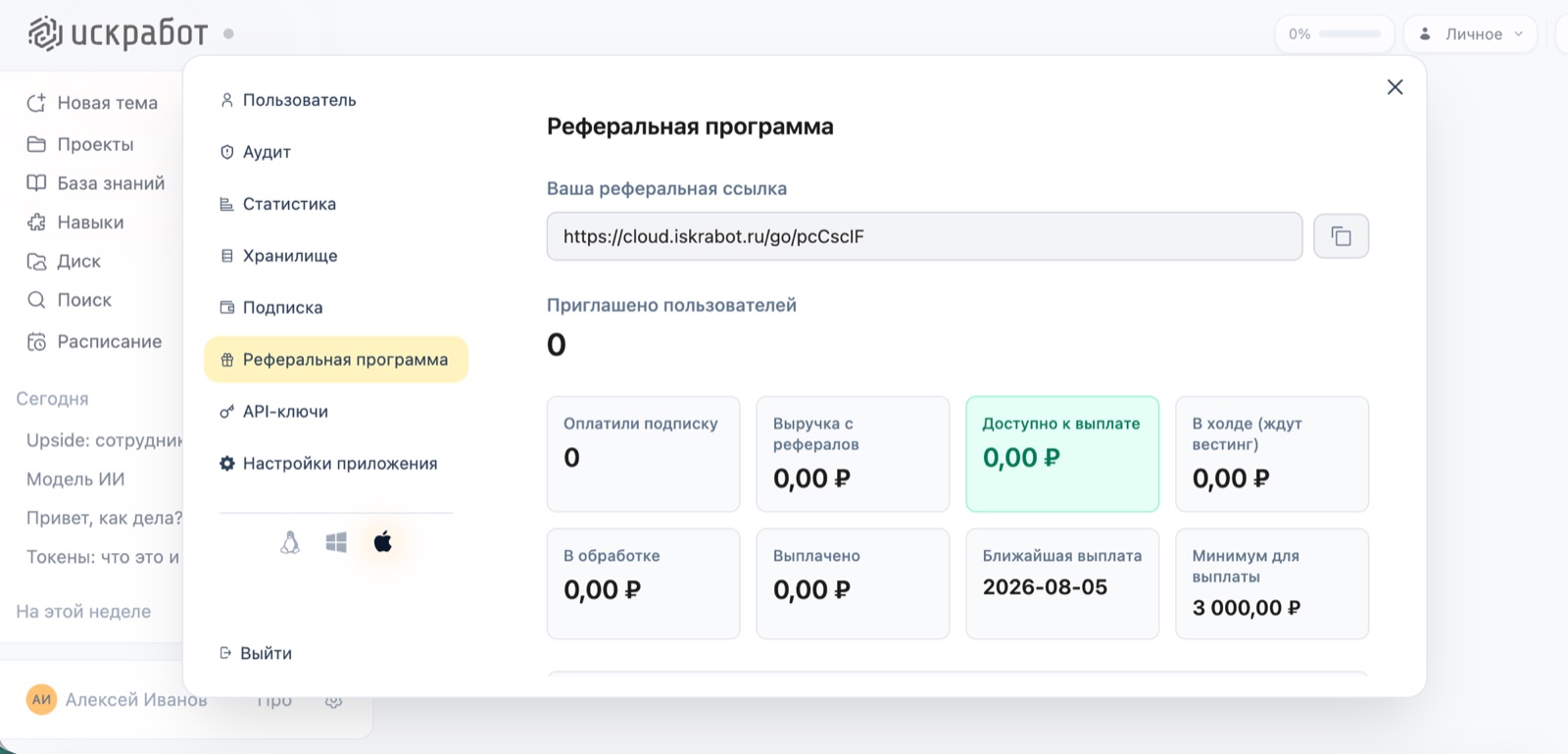The height and width of the screenshot is (754, 1568).
Task: Click the Реферальная программа gift icon
Action: point(226,360)
